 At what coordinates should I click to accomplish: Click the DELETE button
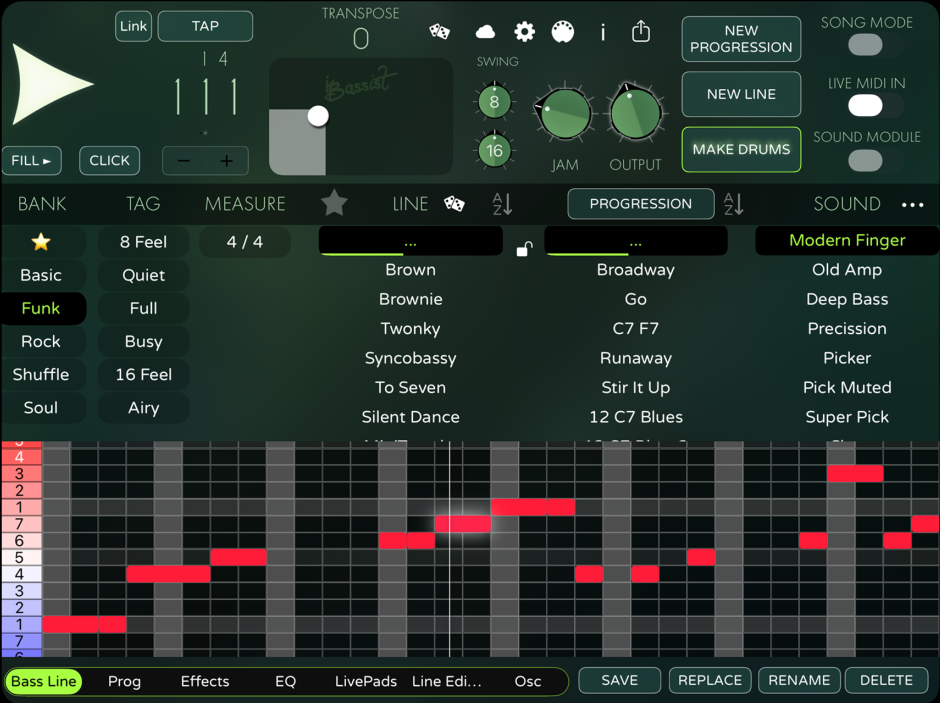pos(886,680)
